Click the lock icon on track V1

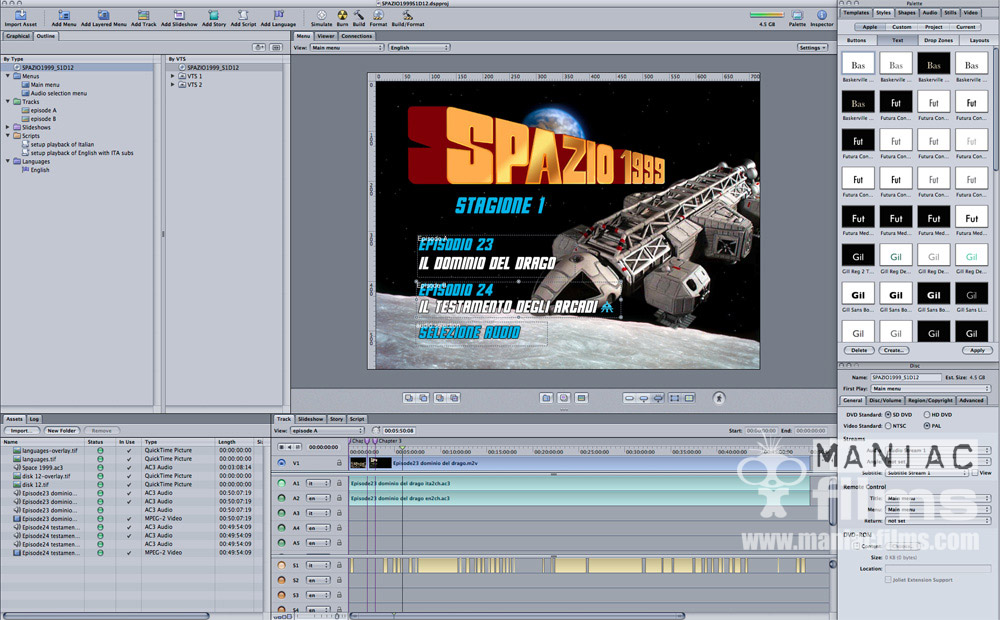339,463
